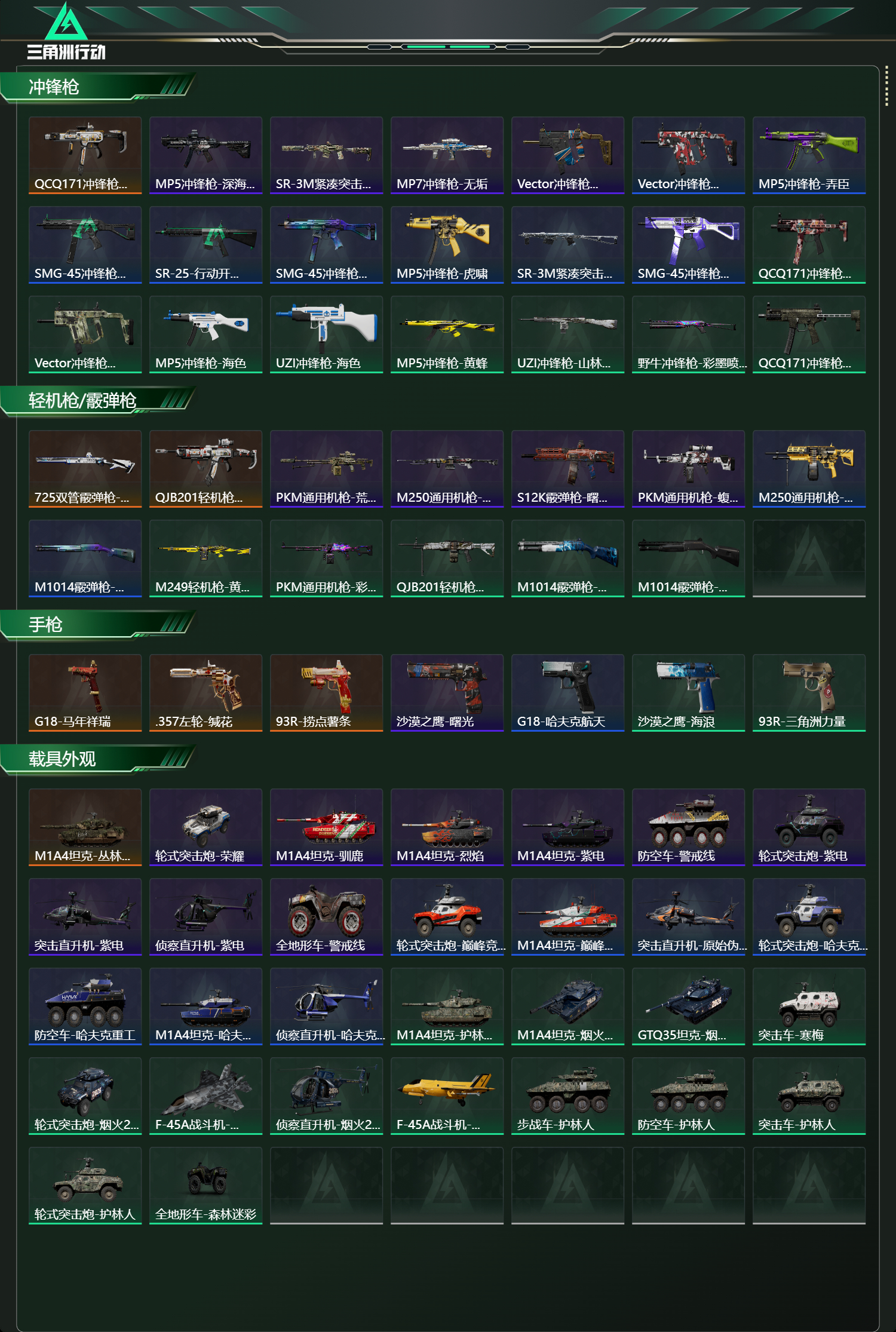Viewport: 896px width, 1332px height.
Task: Select the M249轻机枪 yellow skin
Action: 205,558
